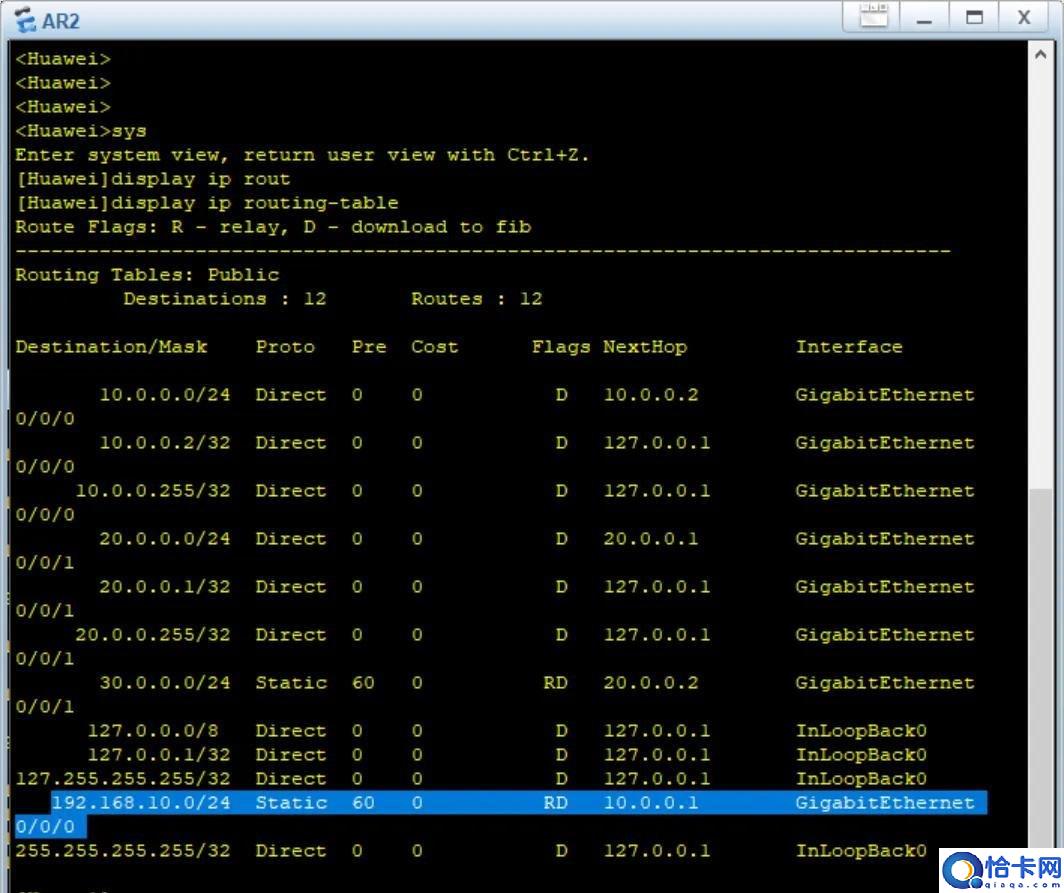Click the InLoopBack0 interface of 127.0.0.0/8
1064x893 pixels.
[861, 731]
